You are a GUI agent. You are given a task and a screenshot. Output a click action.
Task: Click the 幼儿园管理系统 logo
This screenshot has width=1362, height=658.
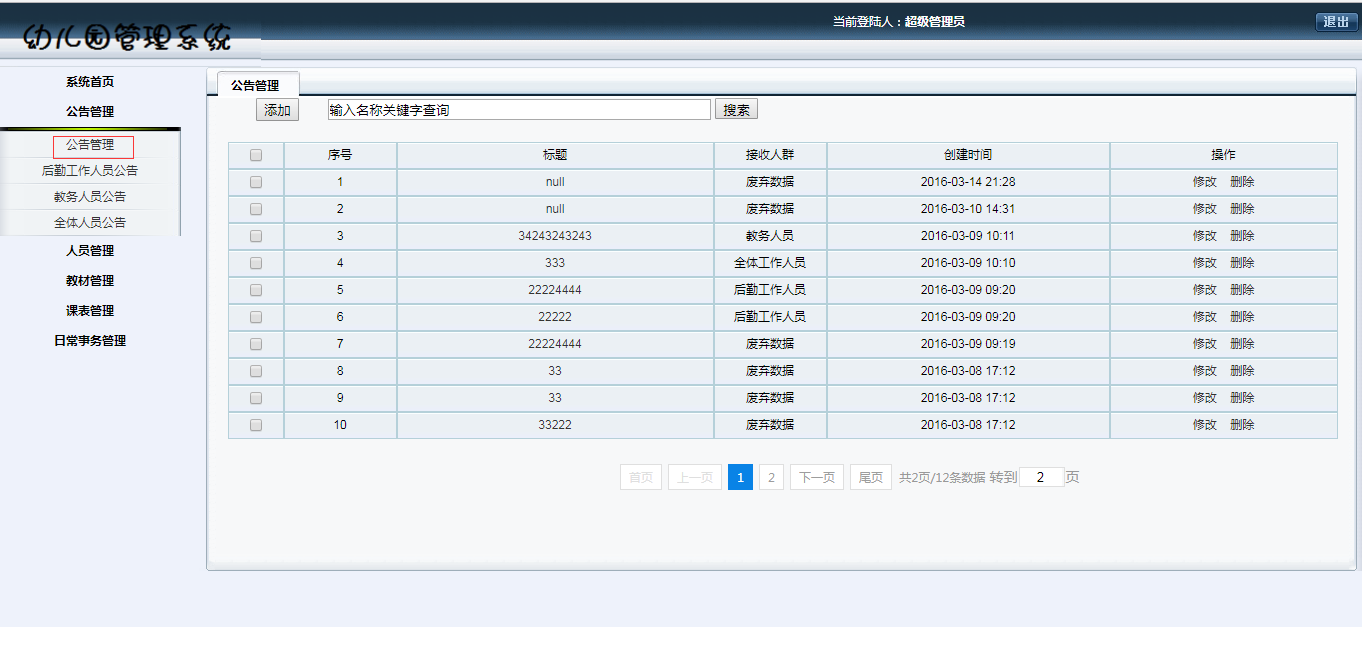[128, 37]
